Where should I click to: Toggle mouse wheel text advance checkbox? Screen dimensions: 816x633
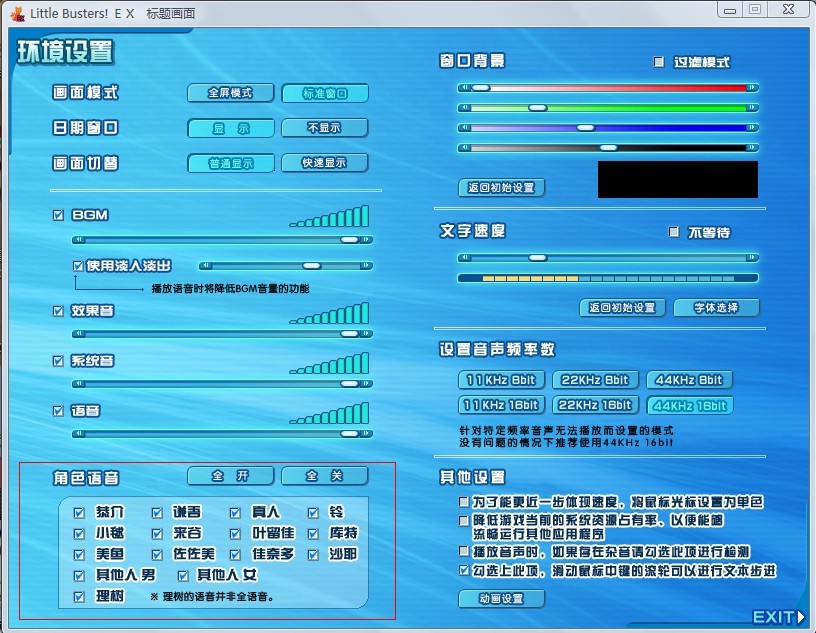tap(464, 570)
